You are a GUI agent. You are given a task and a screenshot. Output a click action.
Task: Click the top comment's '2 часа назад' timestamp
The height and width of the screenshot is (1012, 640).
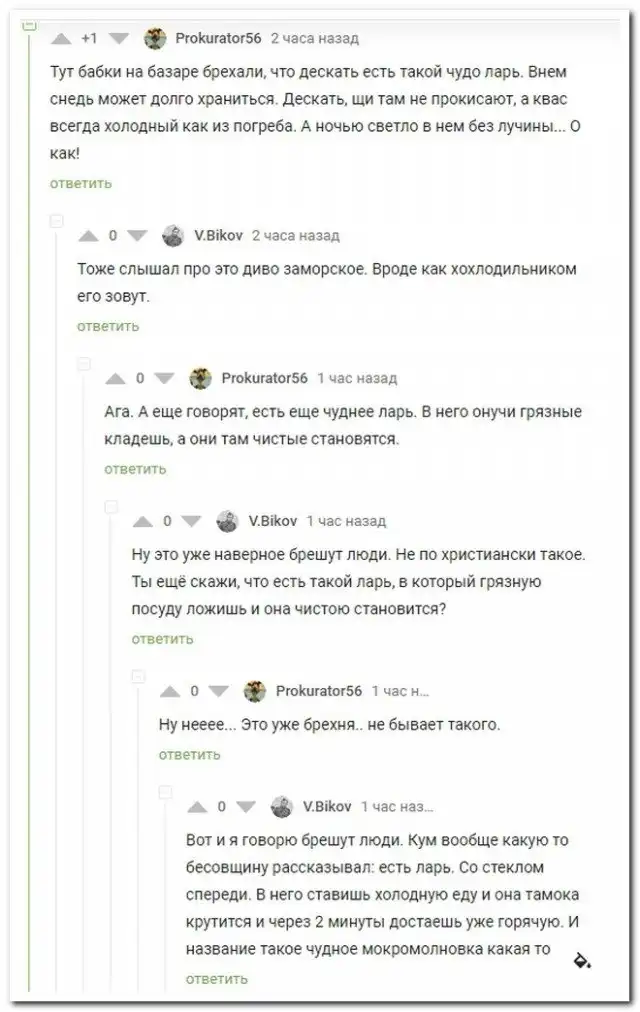tap(314, 39)
